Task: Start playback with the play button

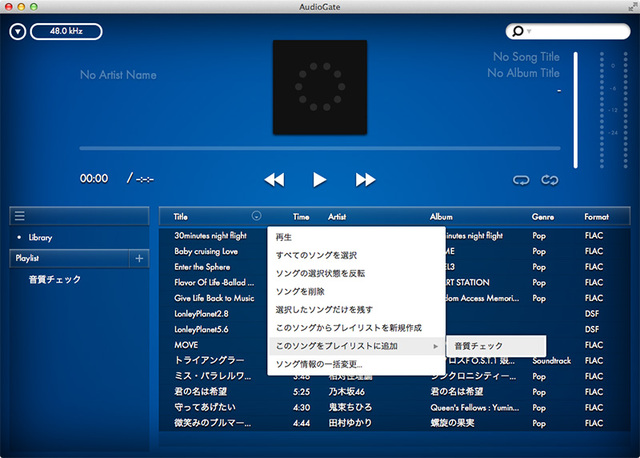Action: [x=320, y=180]
